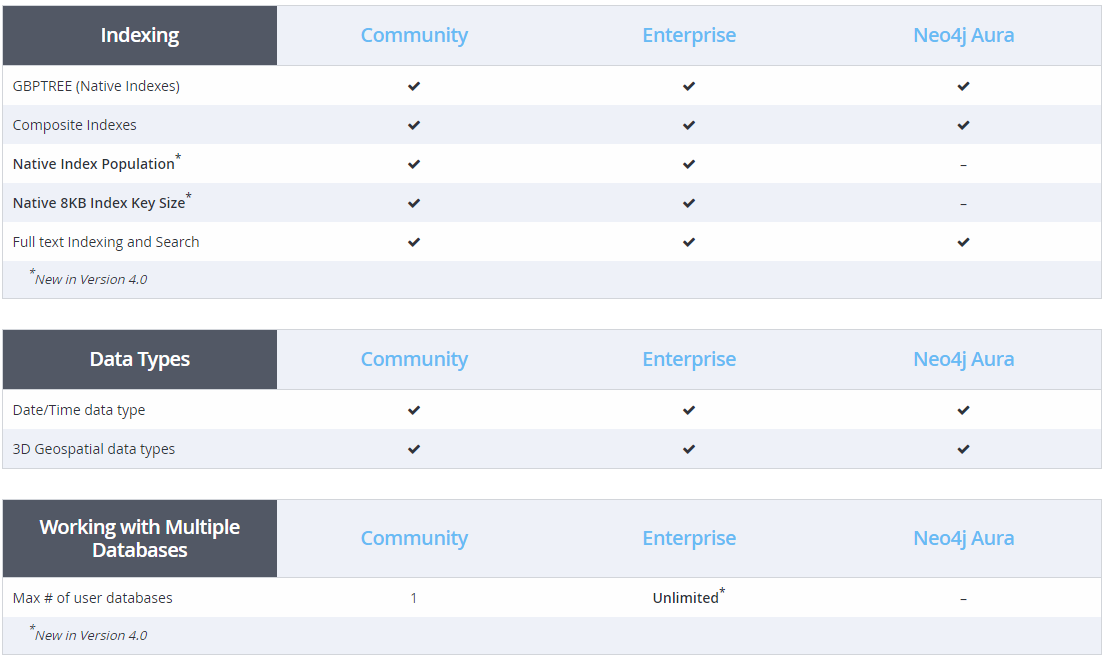Click Enterprise checkmark for Composite Indexes

coord(689,125)
